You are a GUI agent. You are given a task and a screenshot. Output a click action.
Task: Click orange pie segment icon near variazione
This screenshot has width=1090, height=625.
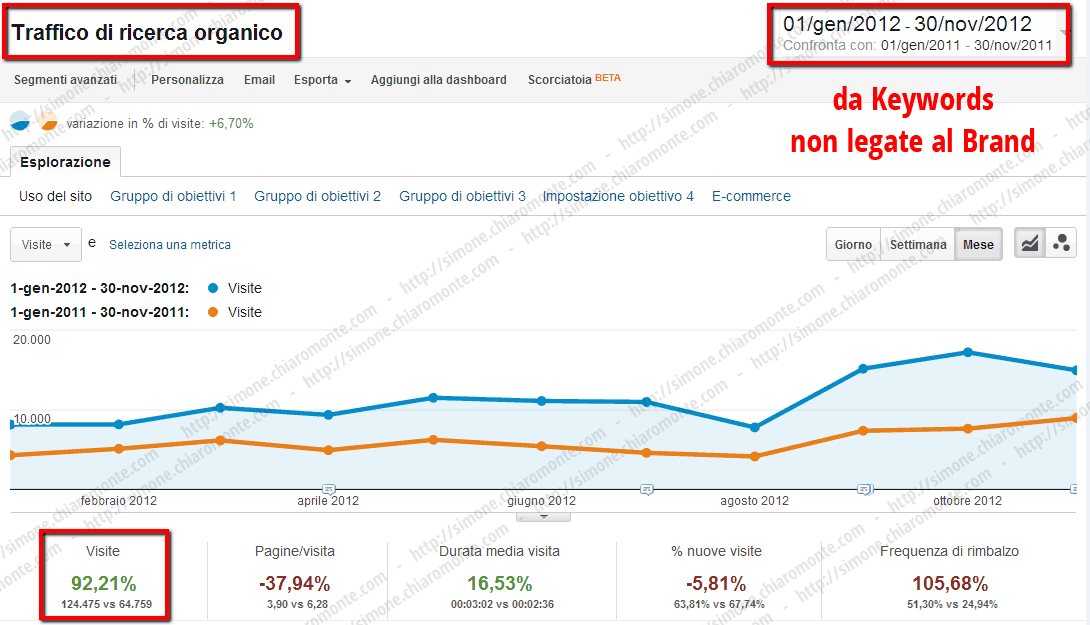tap(48, 121)
